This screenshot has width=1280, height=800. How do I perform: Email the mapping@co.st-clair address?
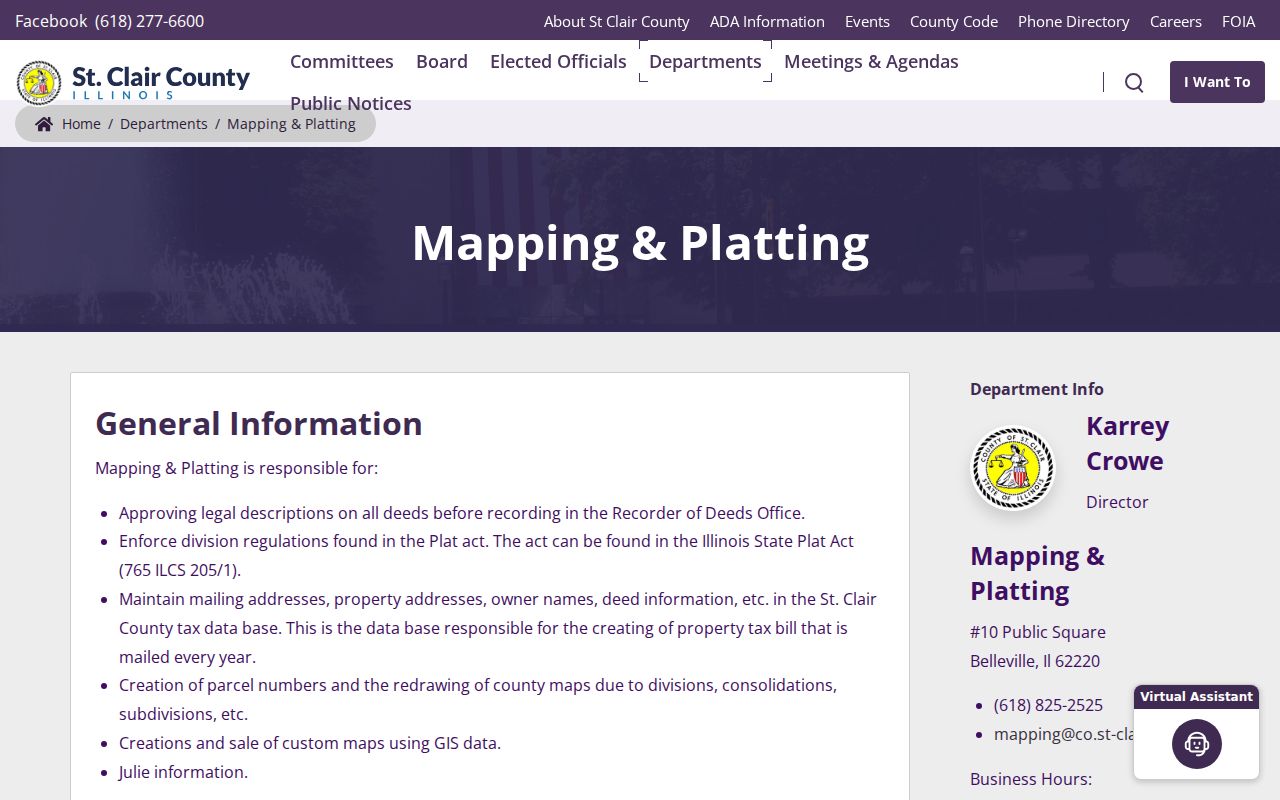(1063, 734)
